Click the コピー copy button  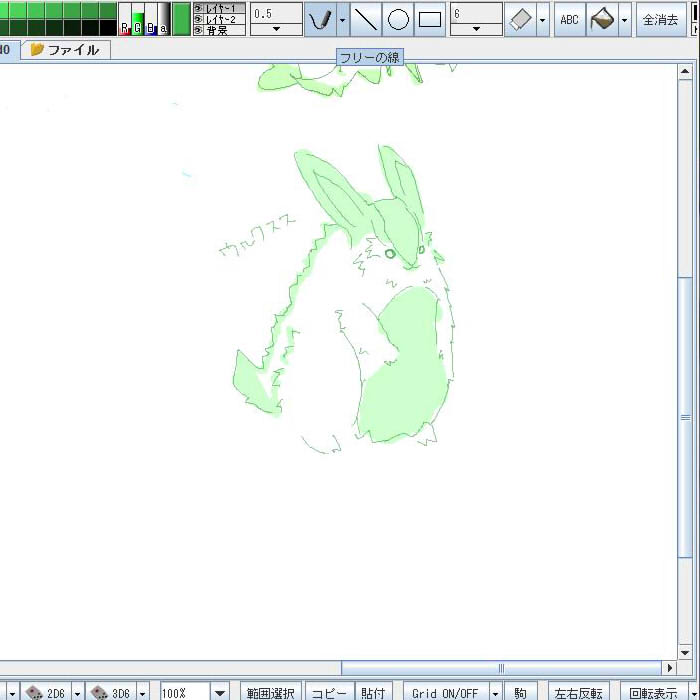[329, 693]
